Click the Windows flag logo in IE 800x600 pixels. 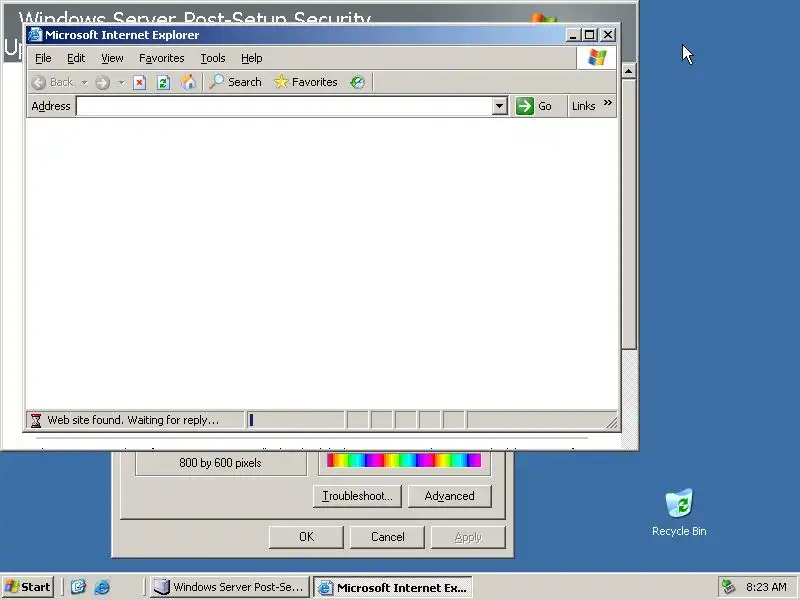pos(597,58)
